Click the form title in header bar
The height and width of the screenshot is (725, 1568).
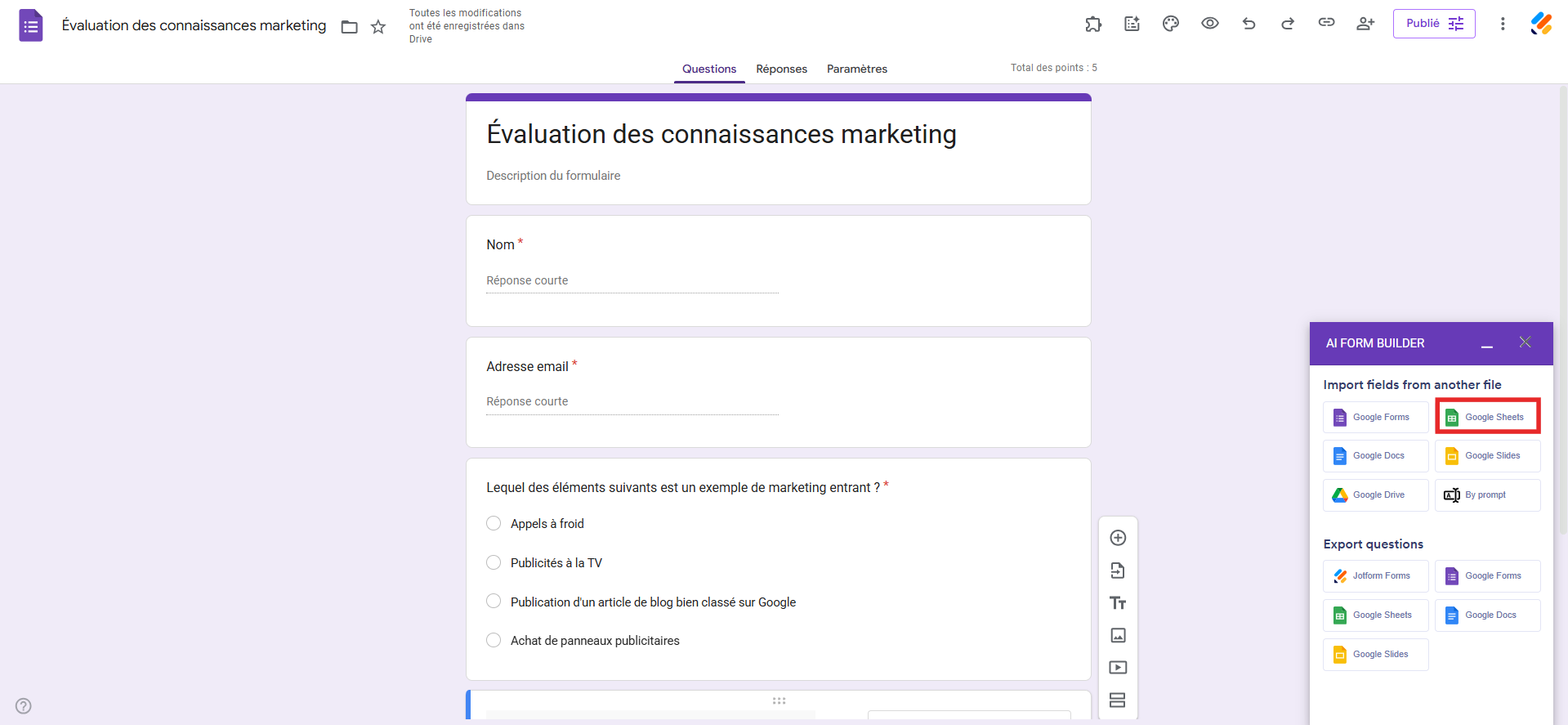(x=194, y=25)
